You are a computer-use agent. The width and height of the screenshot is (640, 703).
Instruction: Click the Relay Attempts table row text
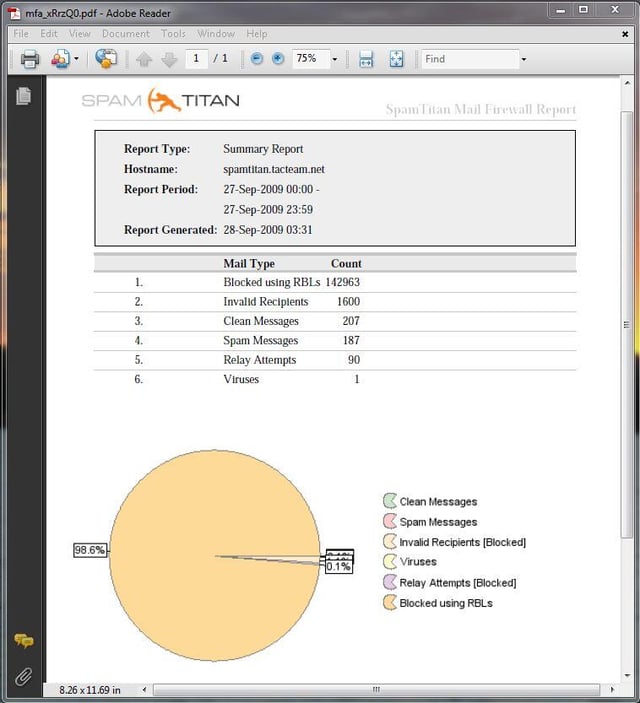260,360
